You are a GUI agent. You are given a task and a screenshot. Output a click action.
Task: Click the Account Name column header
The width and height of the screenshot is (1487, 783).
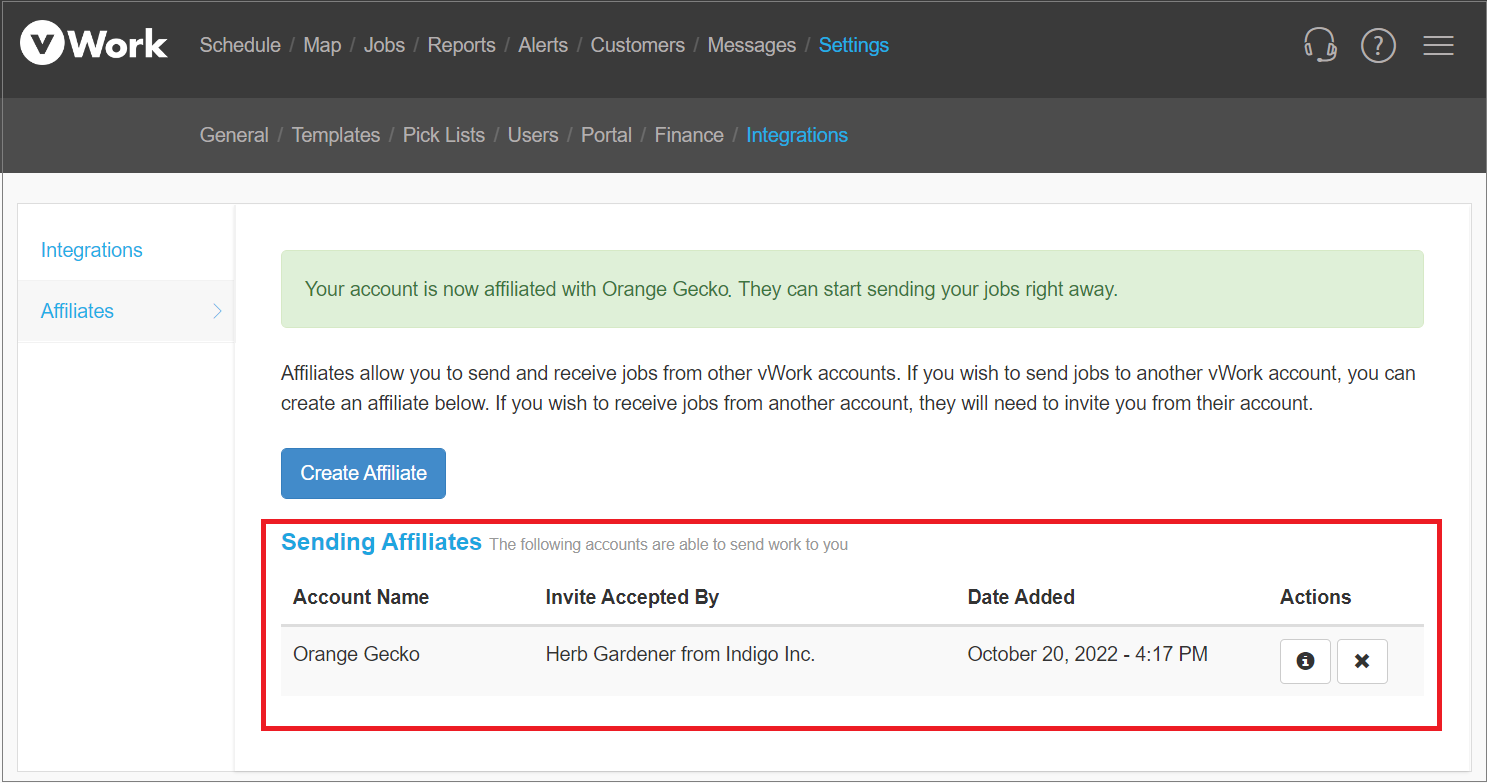click(x=361, y=597)
